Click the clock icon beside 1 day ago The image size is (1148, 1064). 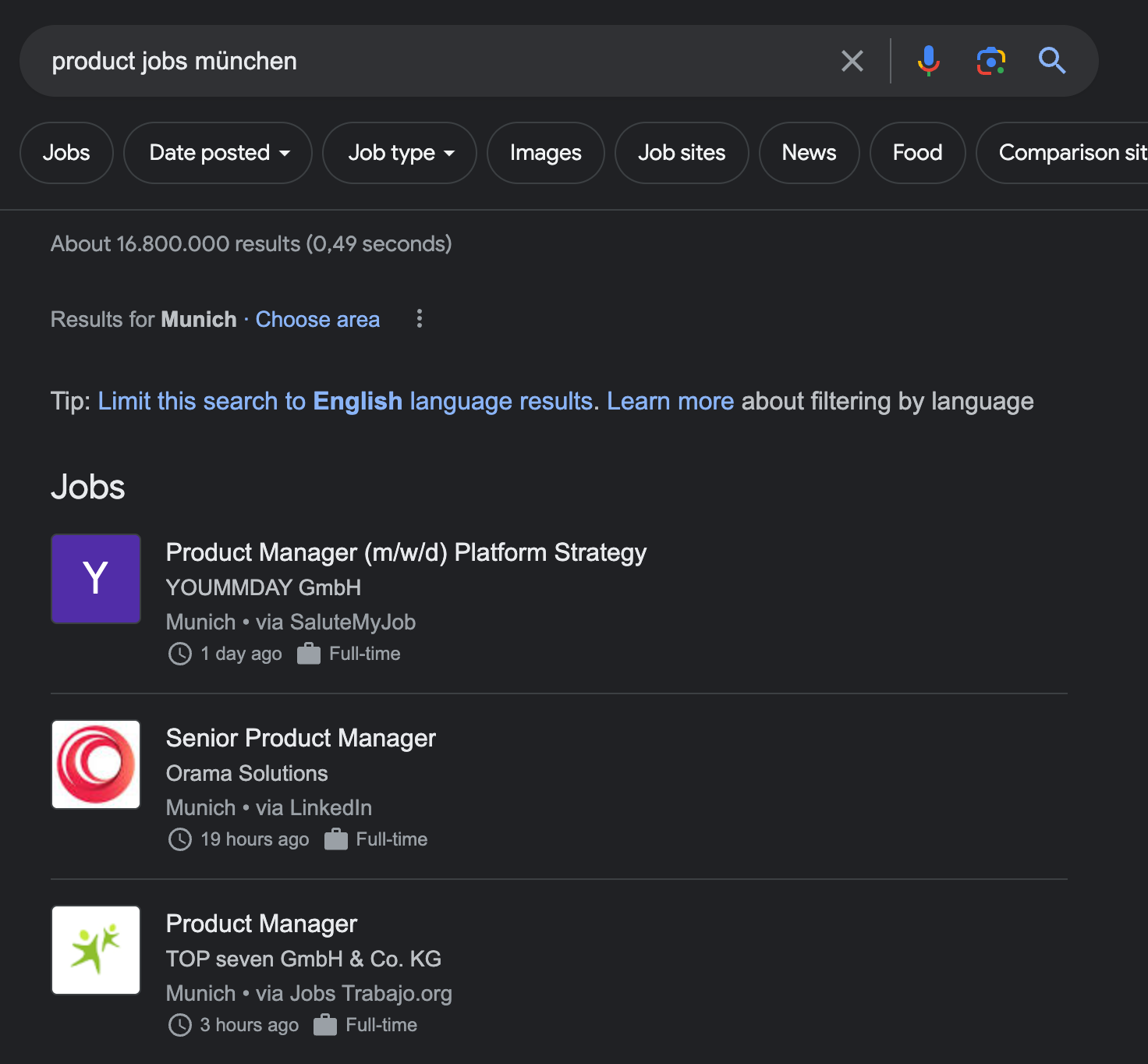coord(180,654)
